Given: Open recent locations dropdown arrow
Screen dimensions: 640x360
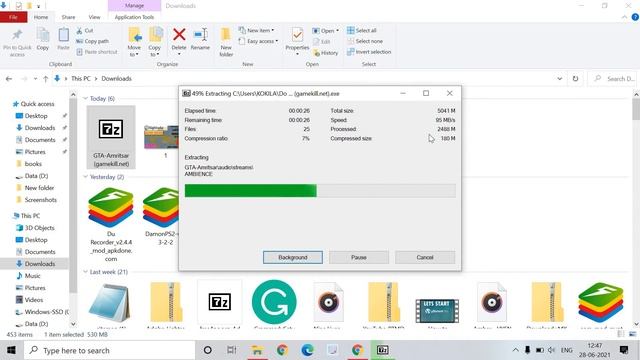Looking at the screenshot, I should [36, 78].
